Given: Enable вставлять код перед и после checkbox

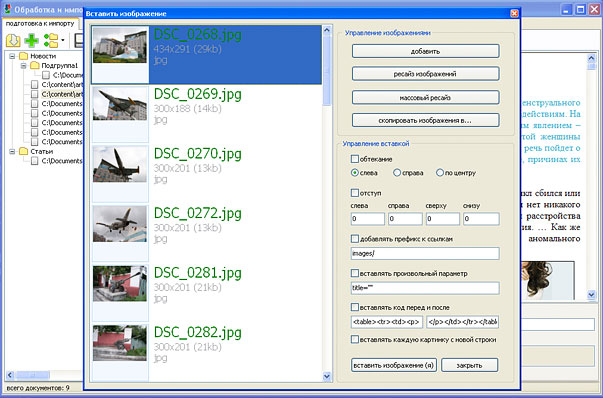Looking at the screenshot, I should tap(355, 307).
